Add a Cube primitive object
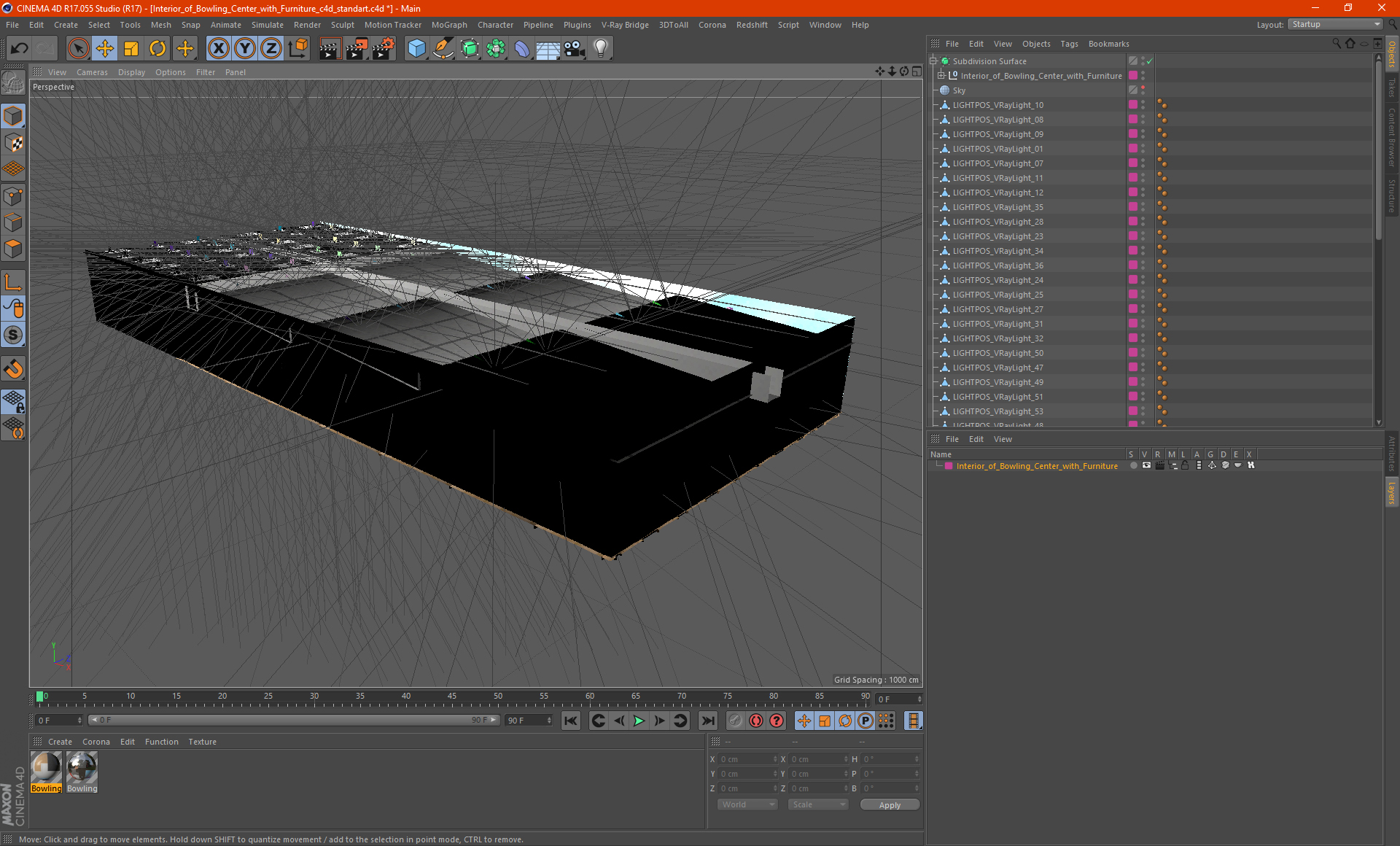The width and height of the screenshot is (1400, 846). tap(416, 49)
